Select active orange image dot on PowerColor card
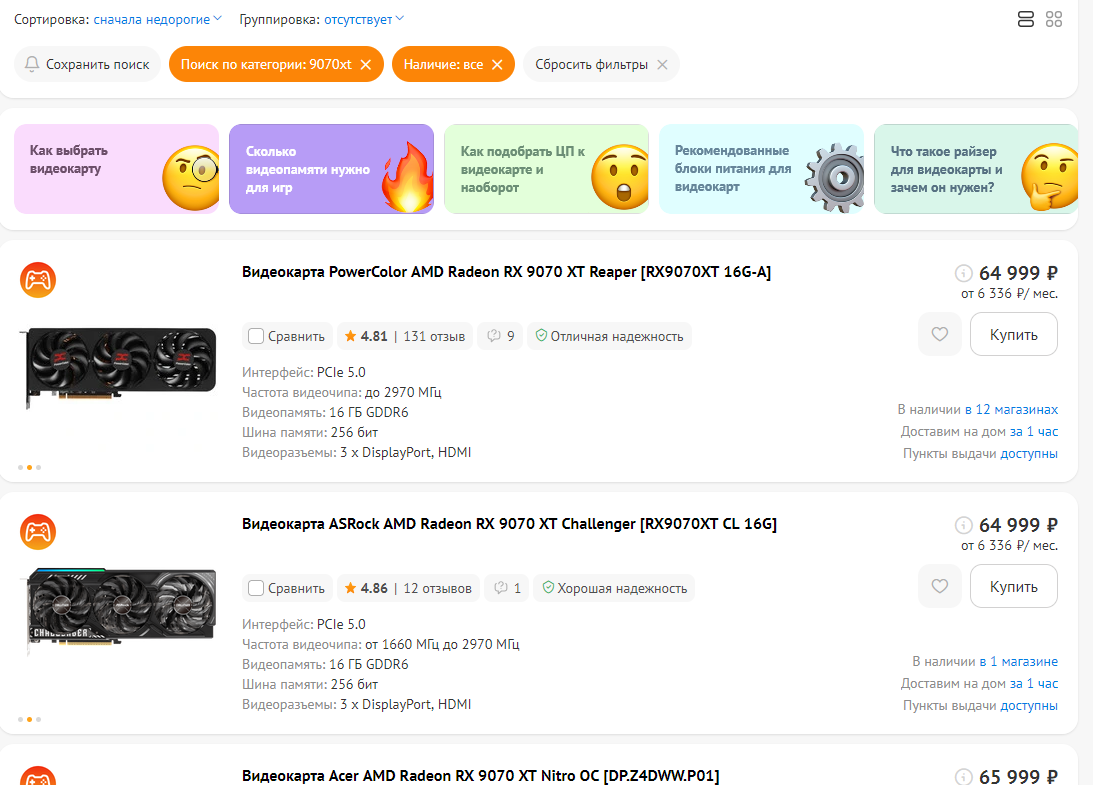 [x=29, y=467]
